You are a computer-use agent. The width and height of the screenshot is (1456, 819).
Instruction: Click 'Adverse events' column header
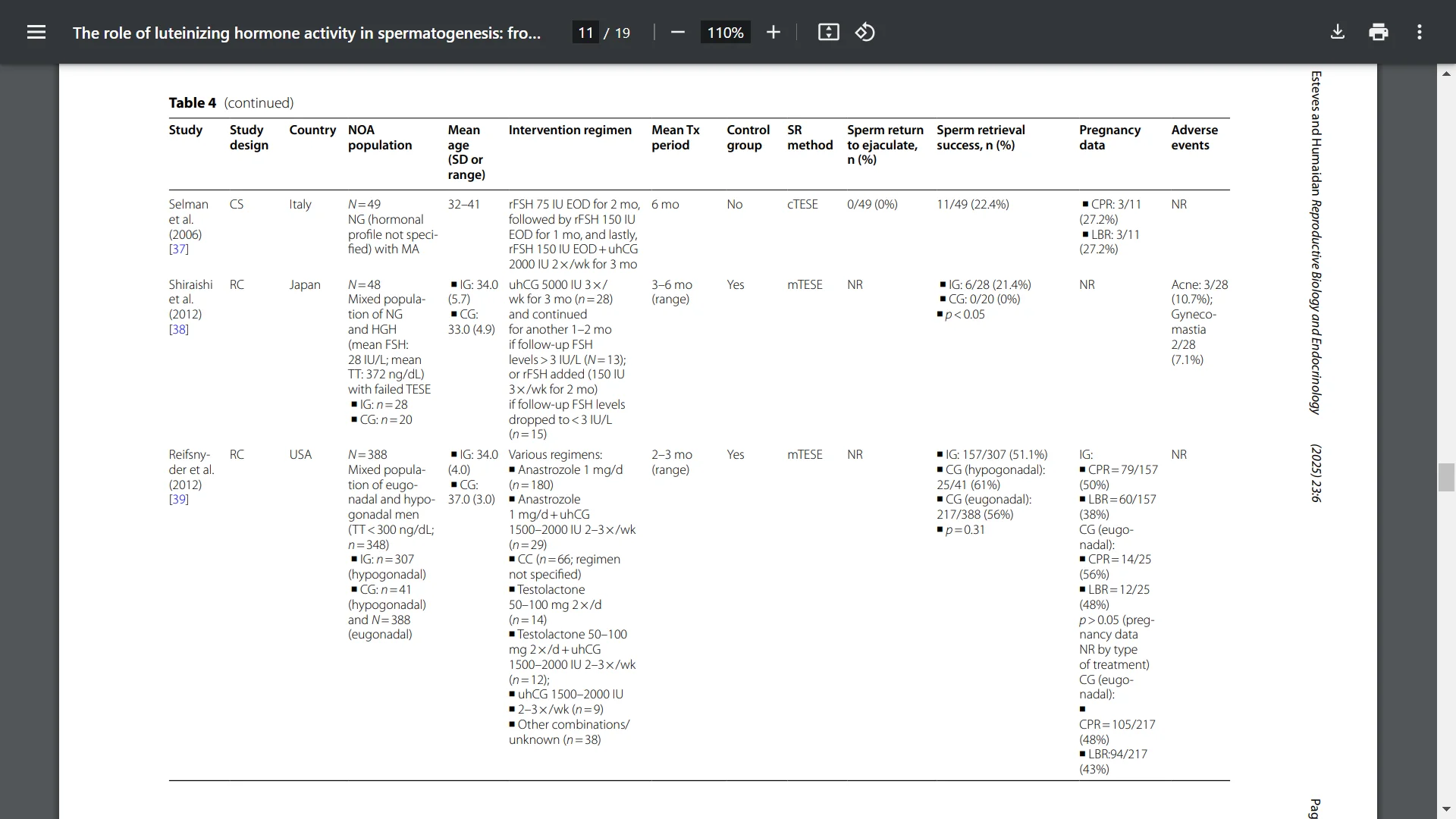1194,137
